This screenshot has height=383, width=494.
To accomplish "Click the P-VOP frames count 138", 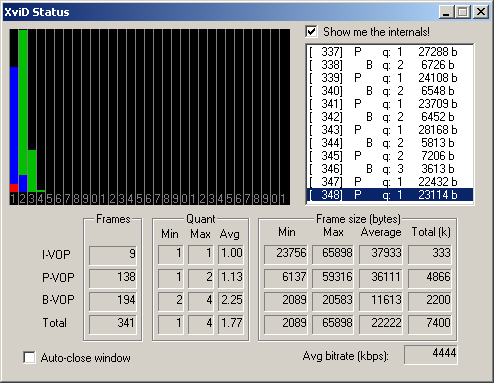I will coord(113,278).
